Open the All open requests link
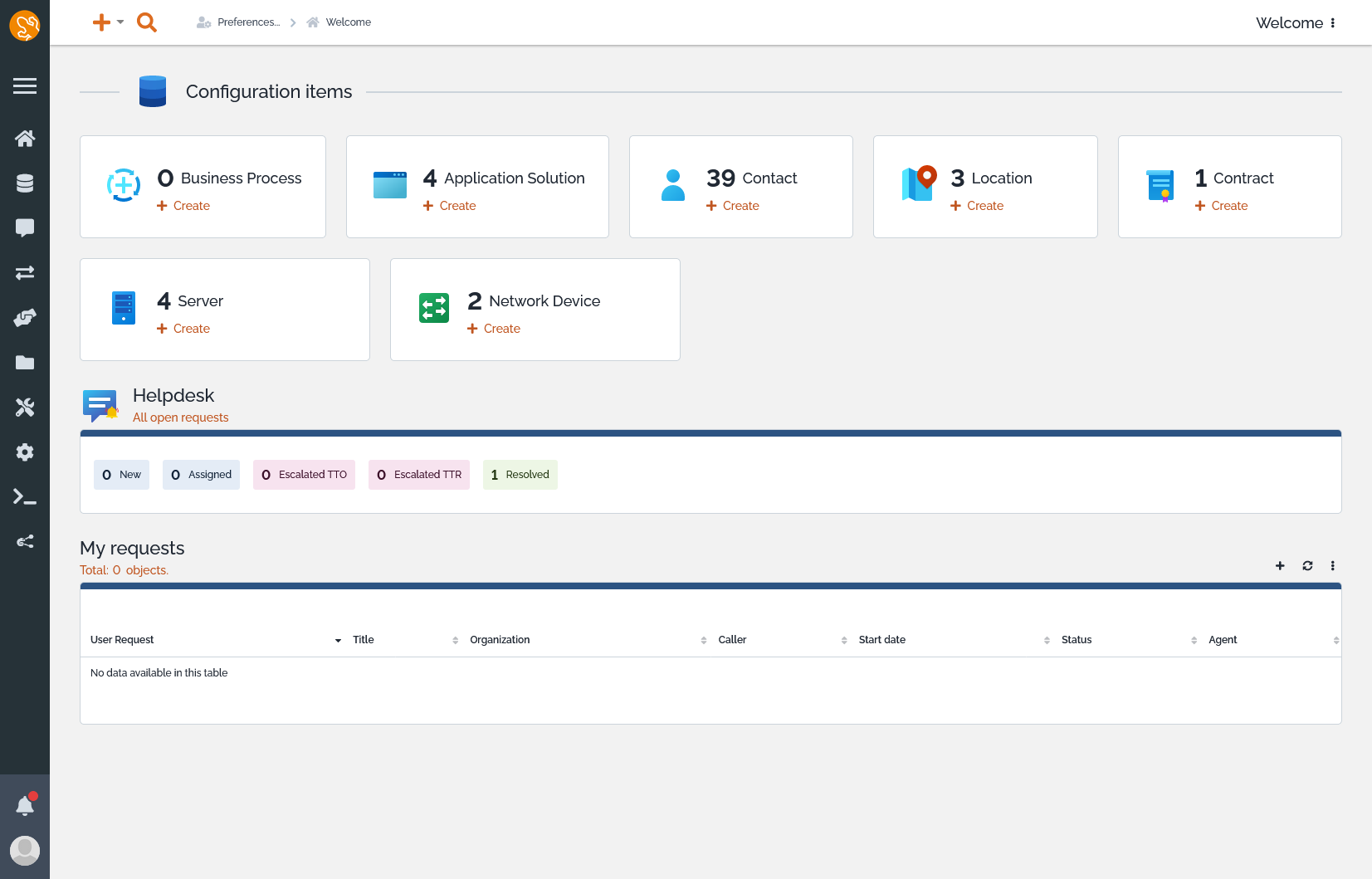Viewport: 1372px width, 879px height. 180,418
